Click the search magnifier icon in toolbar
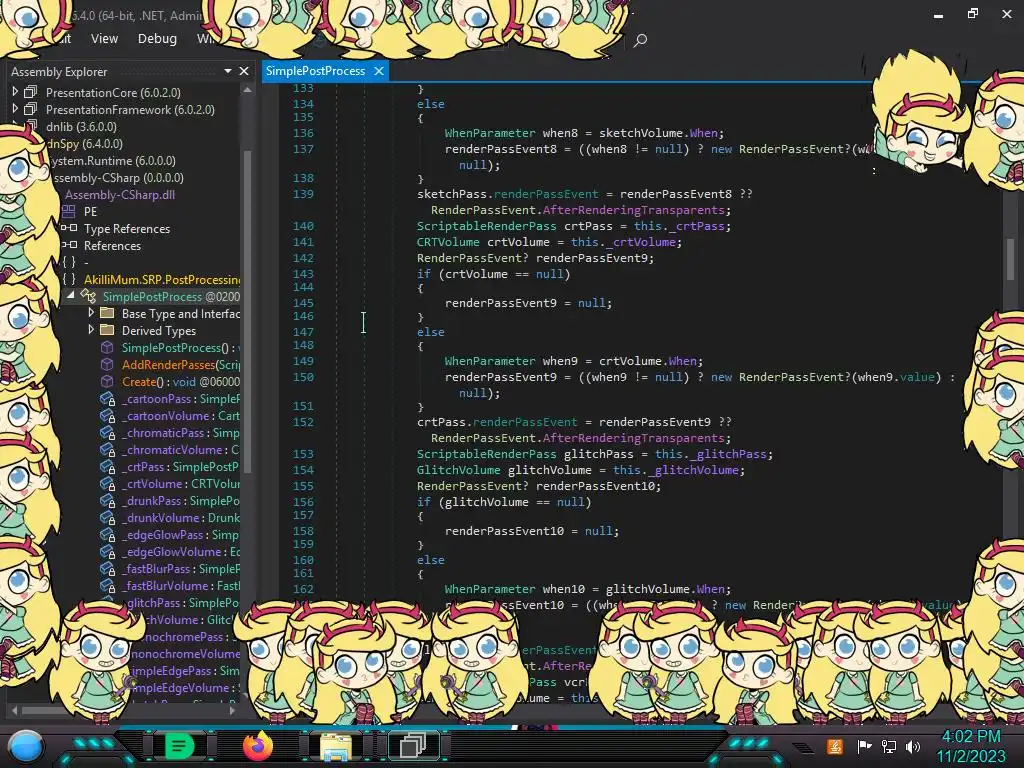The height and width of the screenshot is (768, 1024). [x=640, y=40]
